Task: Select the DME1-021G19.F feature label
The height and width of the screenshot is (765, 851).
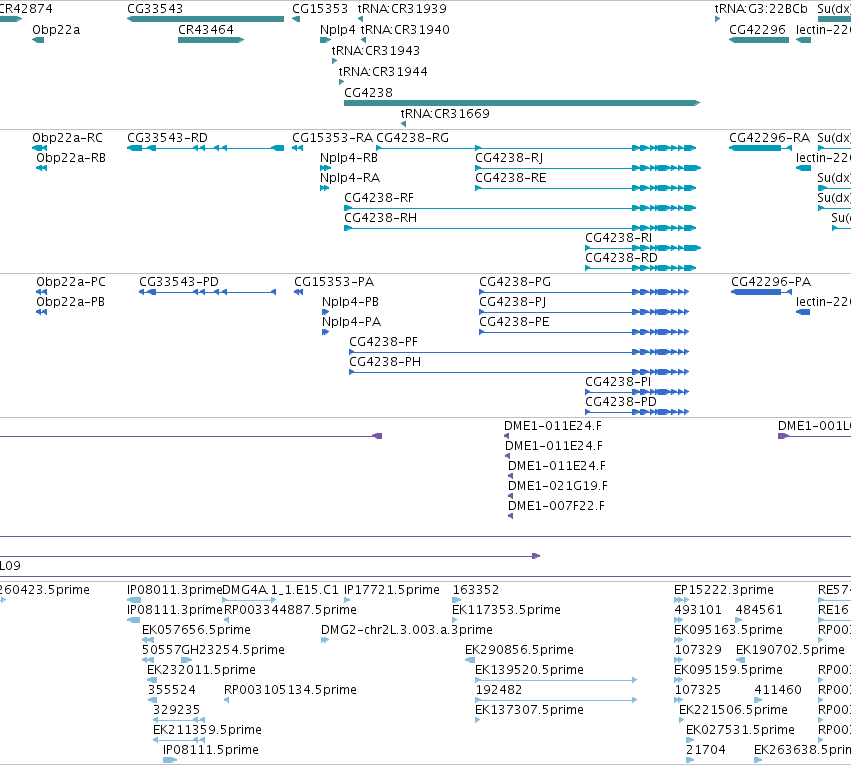Action: 557,486
